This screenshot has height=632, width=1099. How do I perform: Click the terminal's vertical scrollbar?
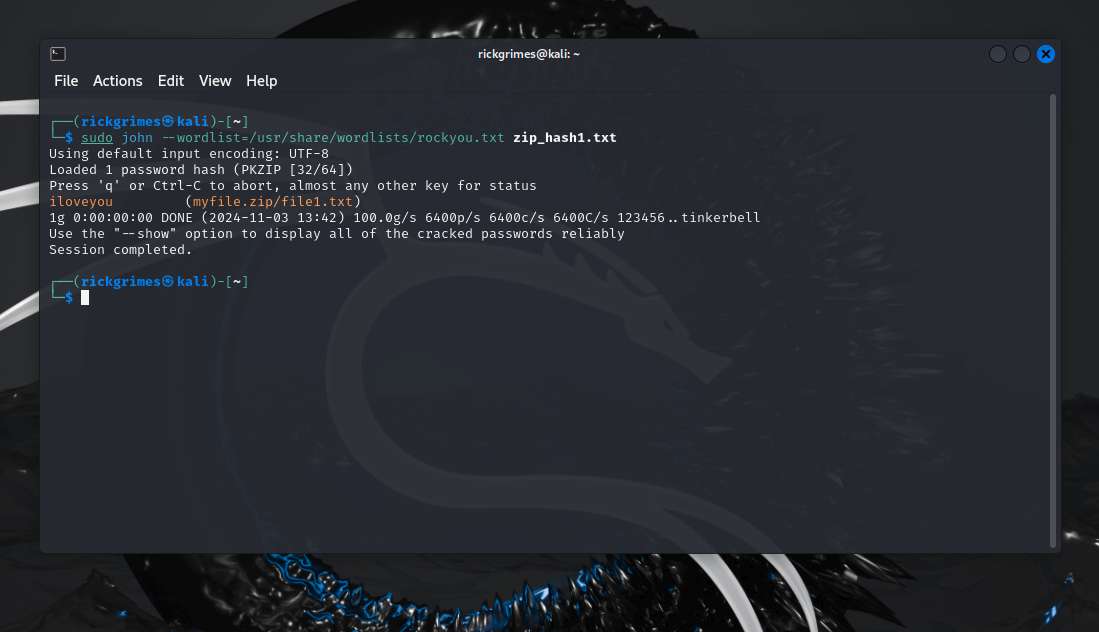(x=1052, y=320)
